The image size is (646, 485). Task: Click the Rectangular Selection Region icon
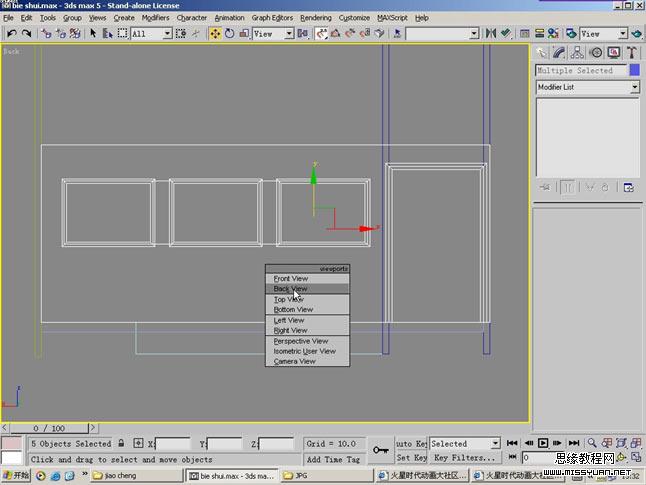pyautogui.click(x=122, y=33)
